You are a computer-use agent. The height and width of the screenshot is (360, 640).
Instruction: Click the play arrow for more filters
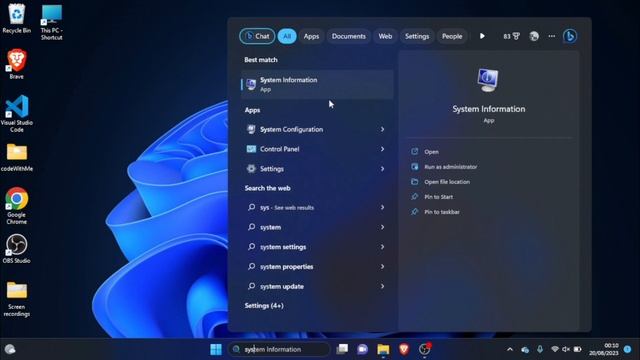point(482,36)
